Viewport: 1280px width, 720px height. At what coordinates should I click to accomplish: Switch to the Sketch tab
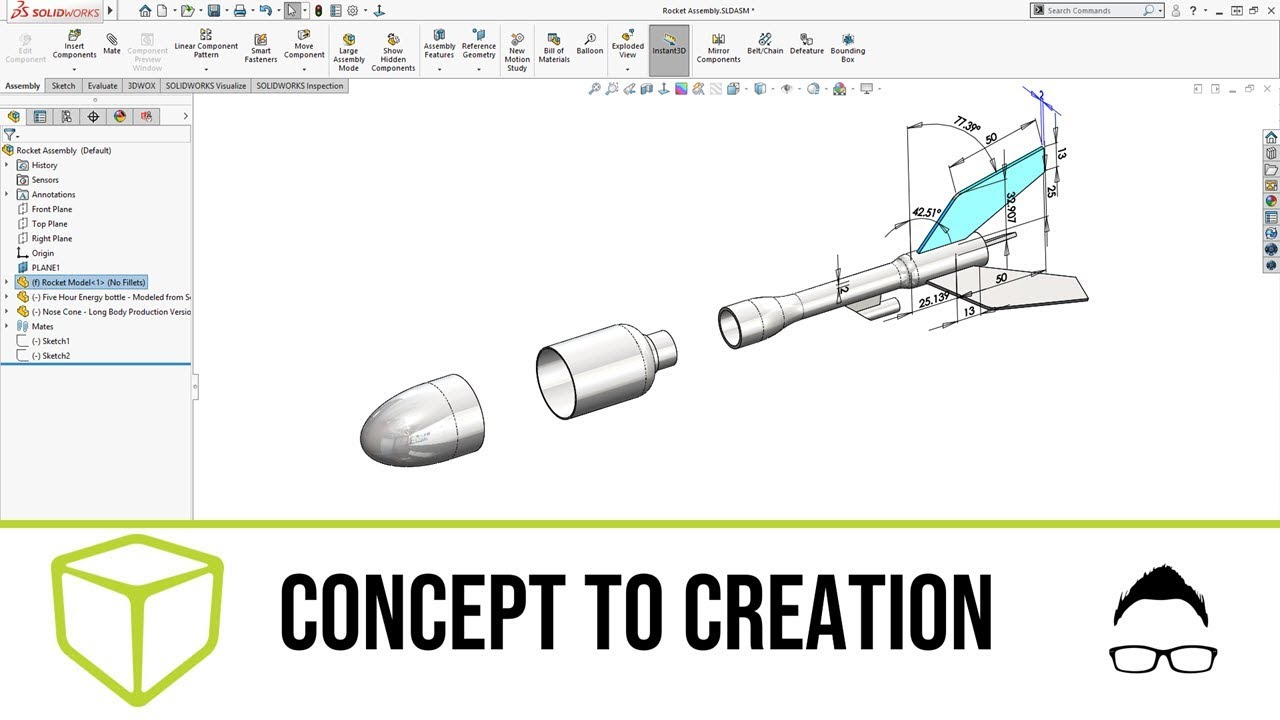(63, 86)
